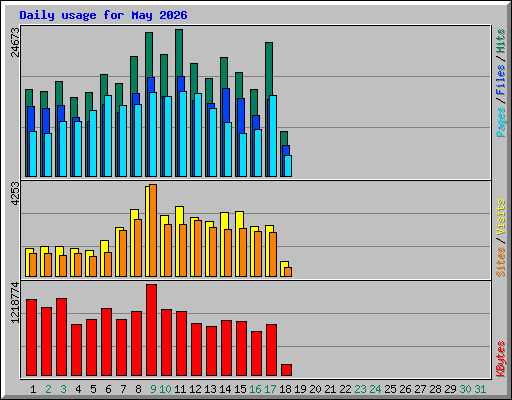Select the cyan "Pages" legend label
The image size is (512, 400).
(x=500, y=122)
